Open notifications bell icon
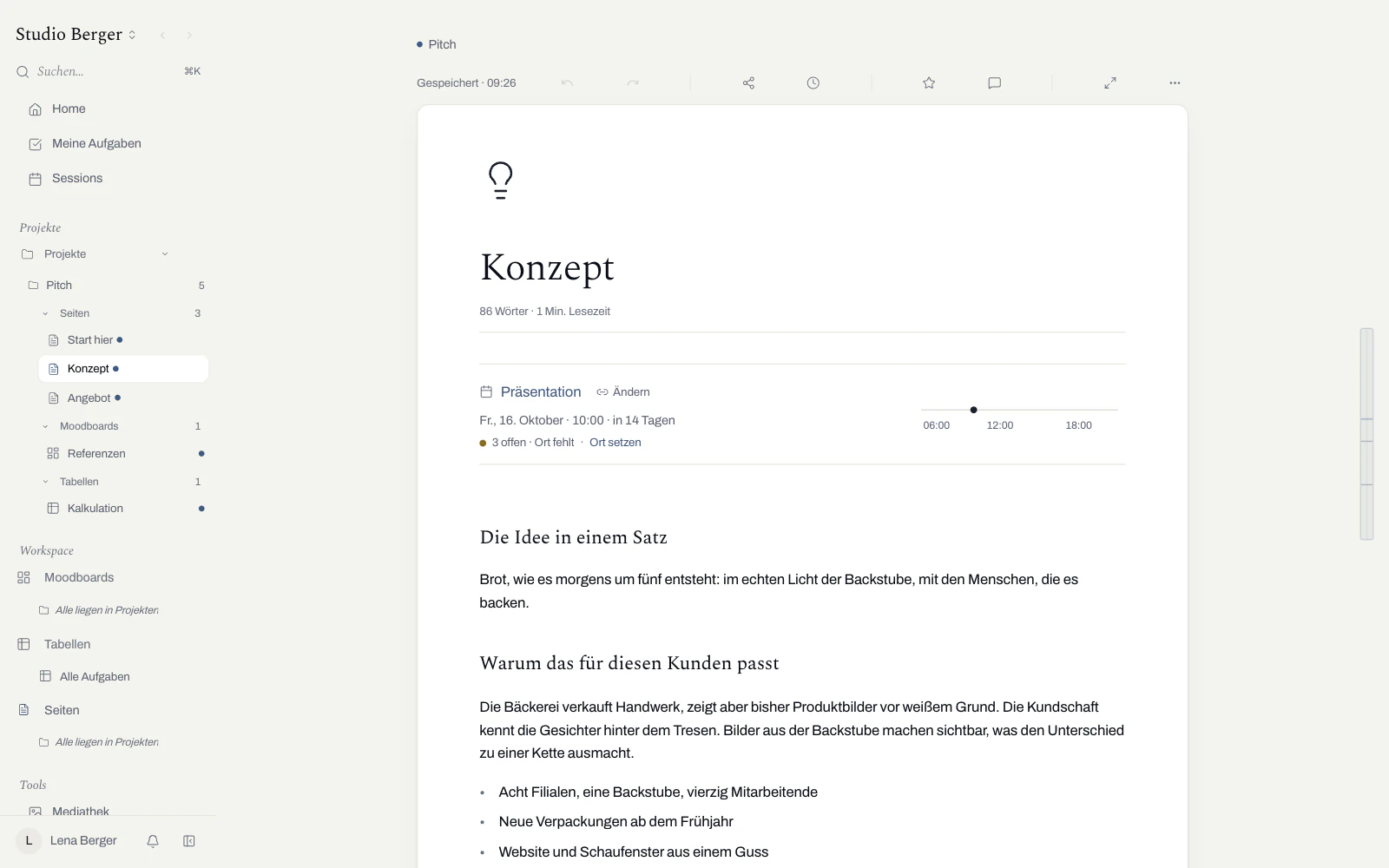The width and height of the screenshot is (1389, 868). [153, 841]
